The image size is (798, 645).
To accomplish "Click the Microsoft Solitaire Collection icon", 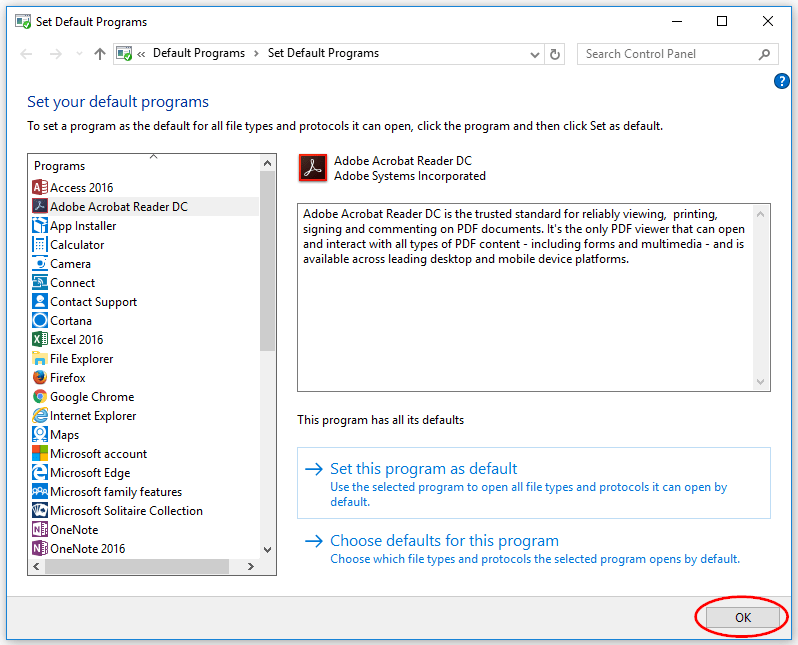I will click(x=40, y=511).
